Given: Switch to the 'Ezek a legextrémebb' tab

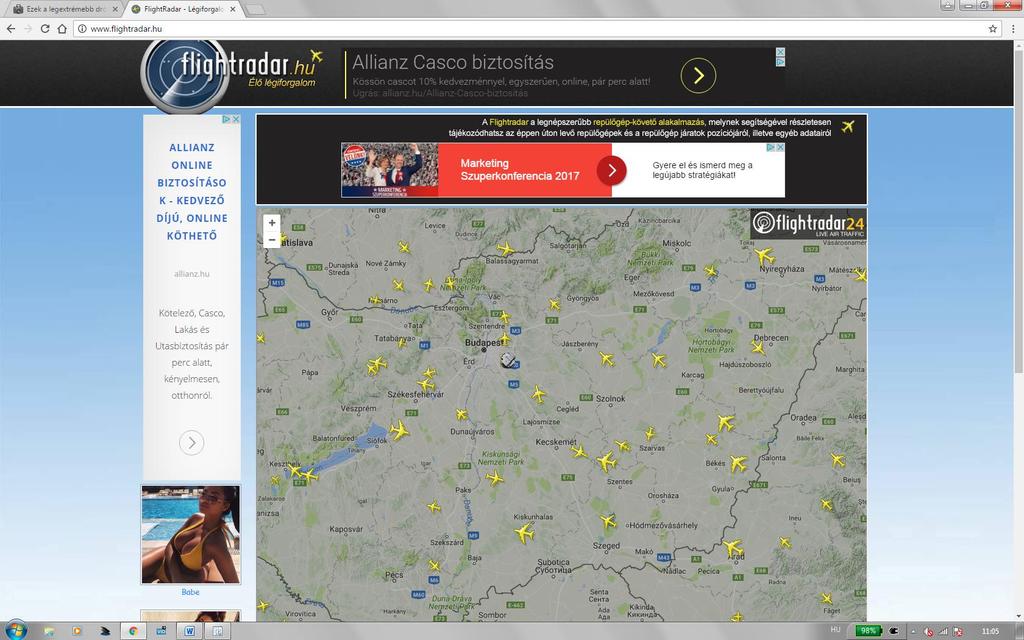Looking at the screenshot, I should (x=64, y=9).
